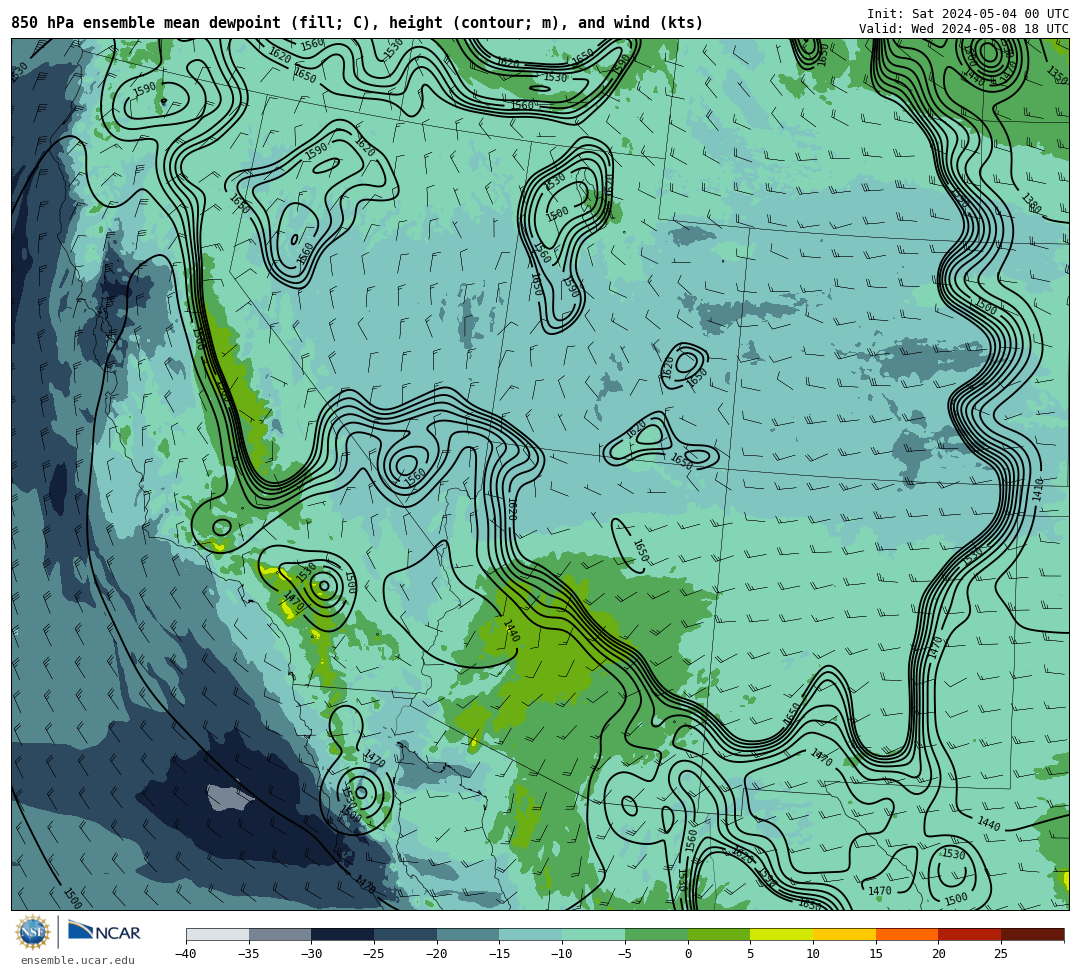
Task: Click the -30 colorbar tick label
Action: 311,954
